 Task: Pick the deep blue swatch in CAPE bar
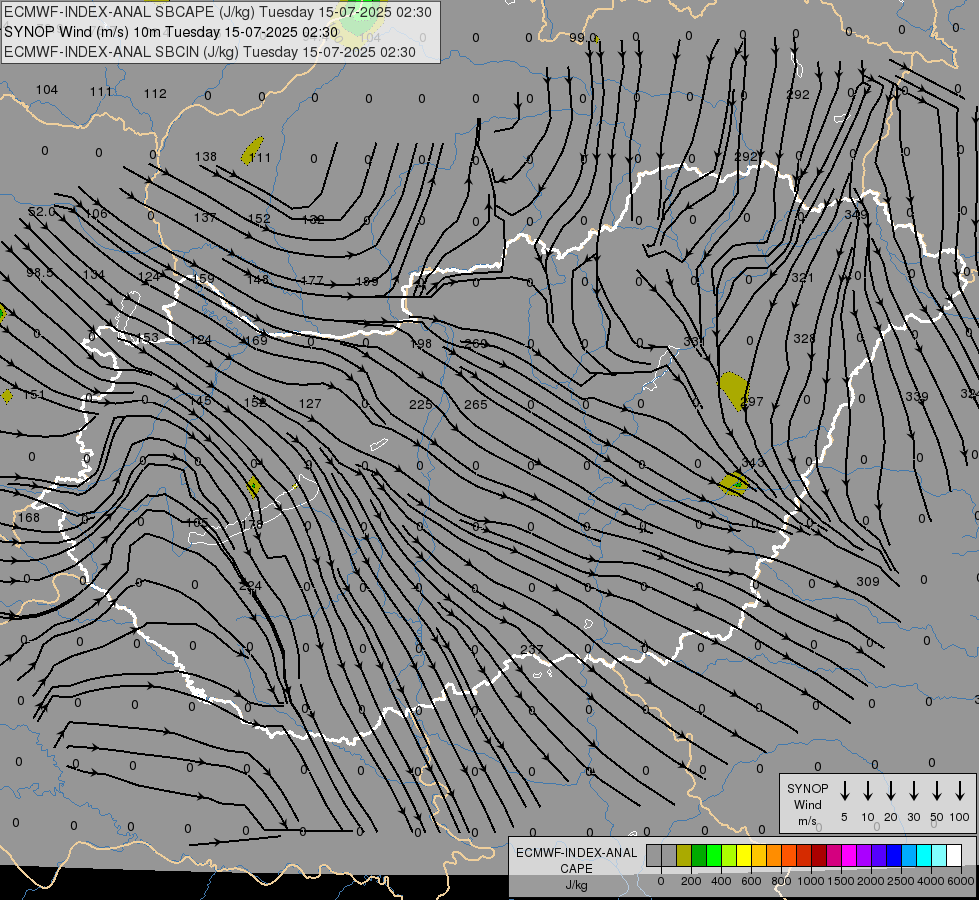893,855
